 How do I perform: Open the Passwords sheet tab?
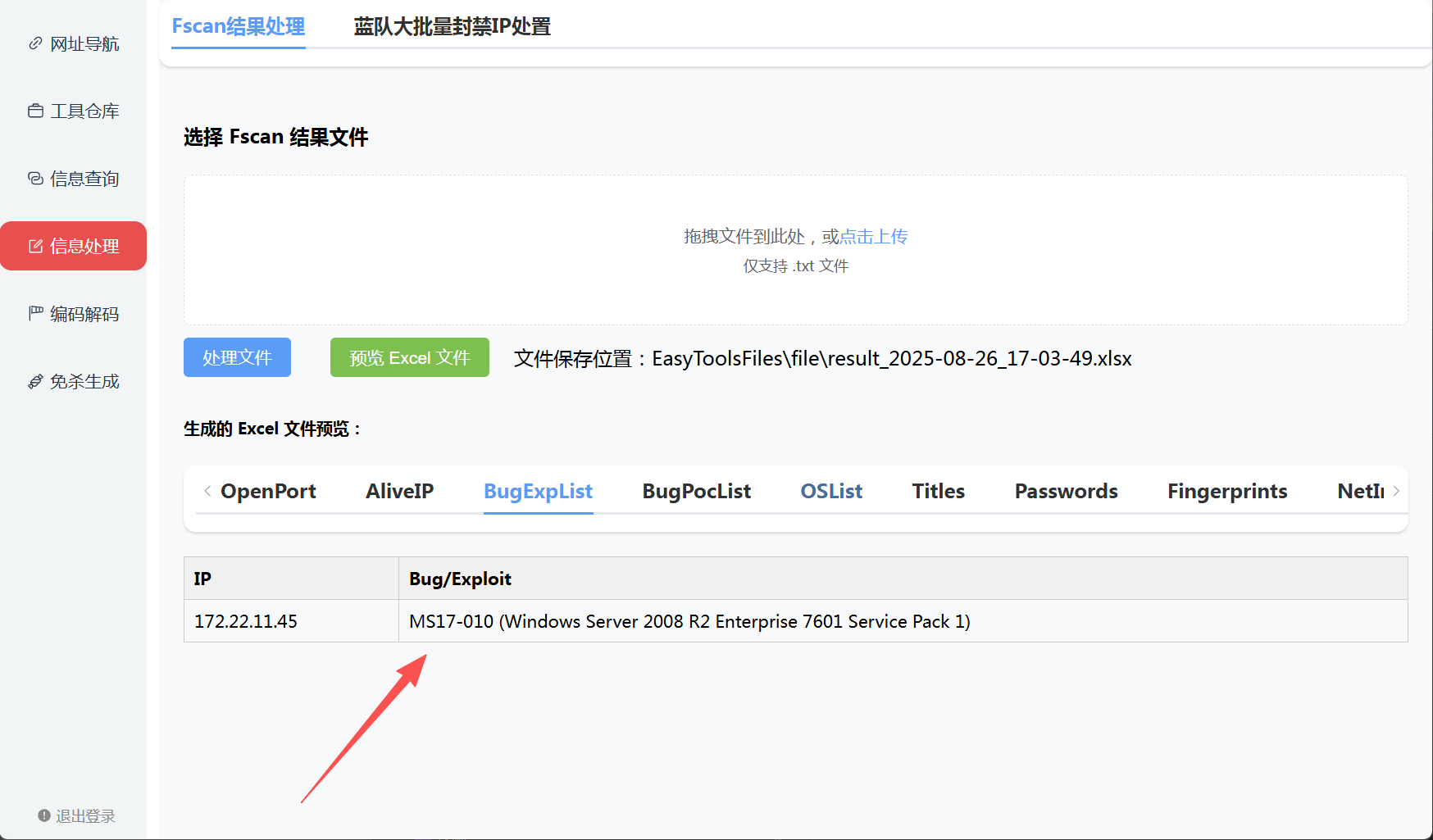(1066, 491)
